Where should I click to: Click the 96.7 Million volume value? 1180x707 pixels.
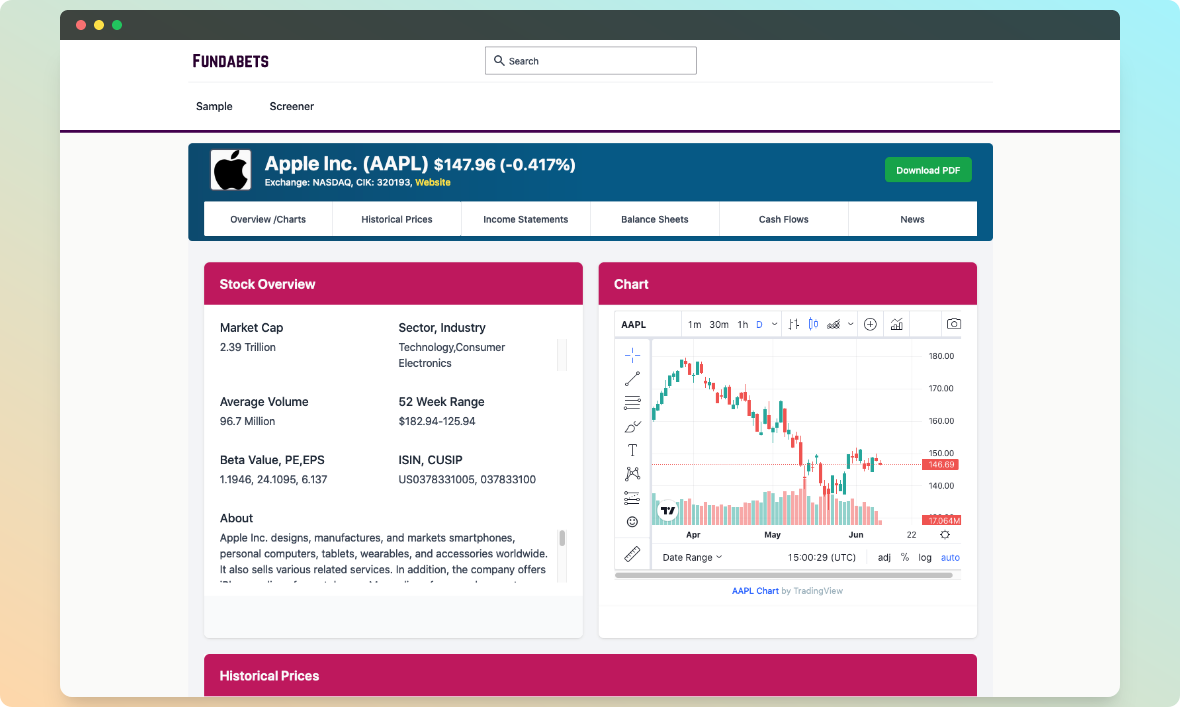click(247, 421)
